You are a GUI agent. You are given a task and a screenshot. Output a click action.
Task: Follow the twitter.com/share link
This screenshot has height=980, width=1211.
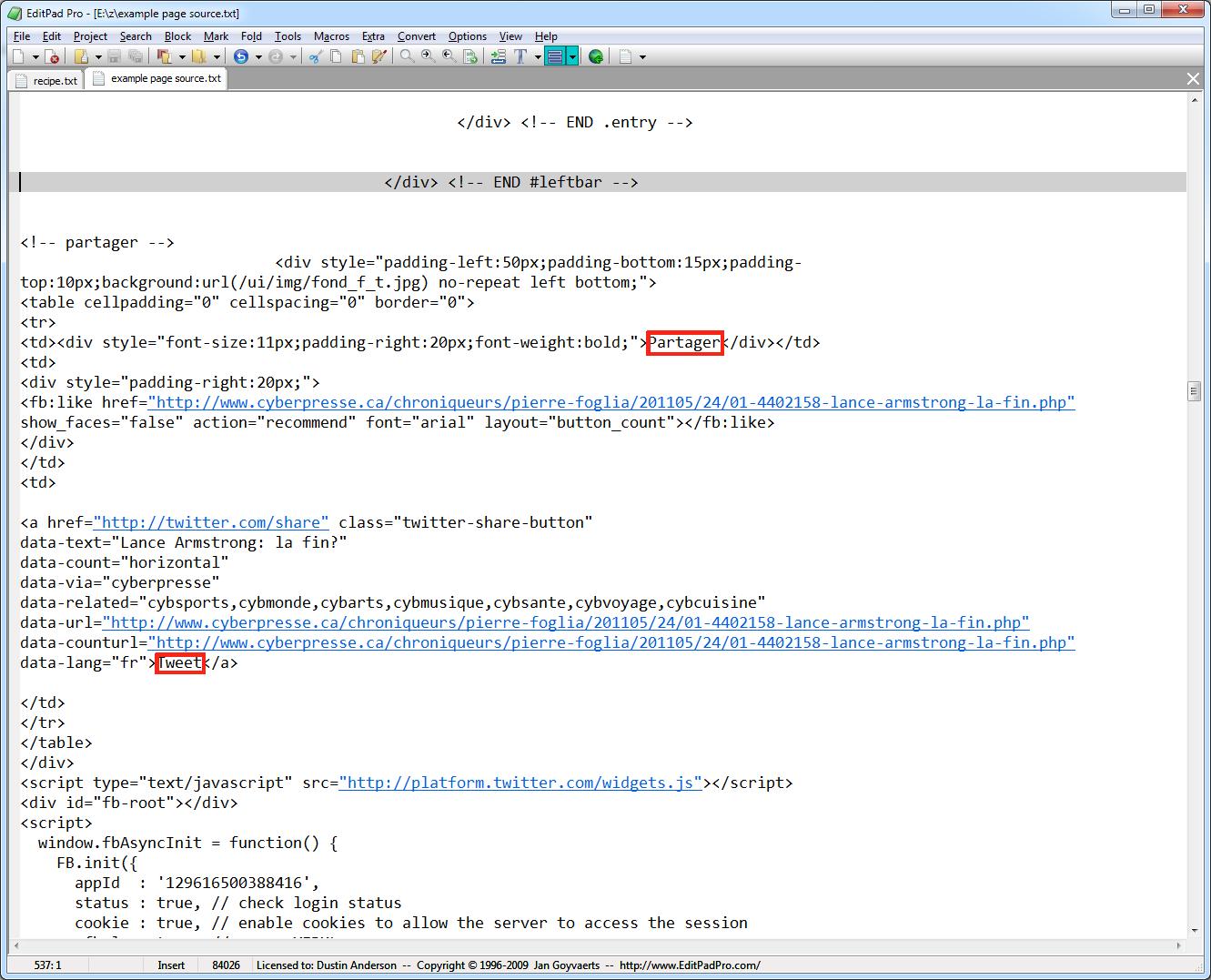(211, 522)
